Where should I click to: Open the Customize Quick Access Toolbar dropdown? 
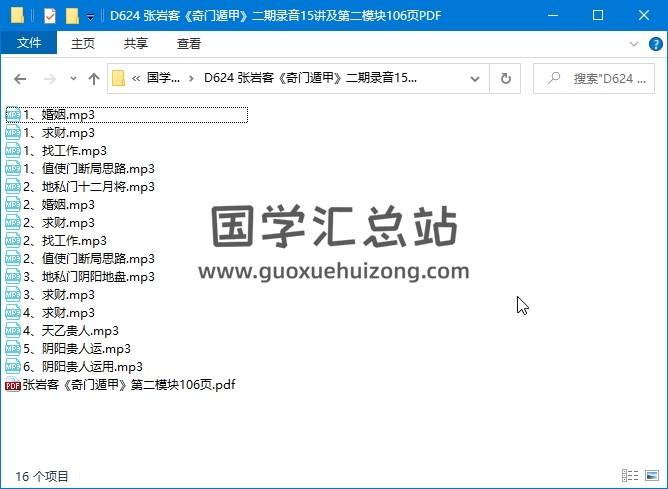(x=90, y=17)
